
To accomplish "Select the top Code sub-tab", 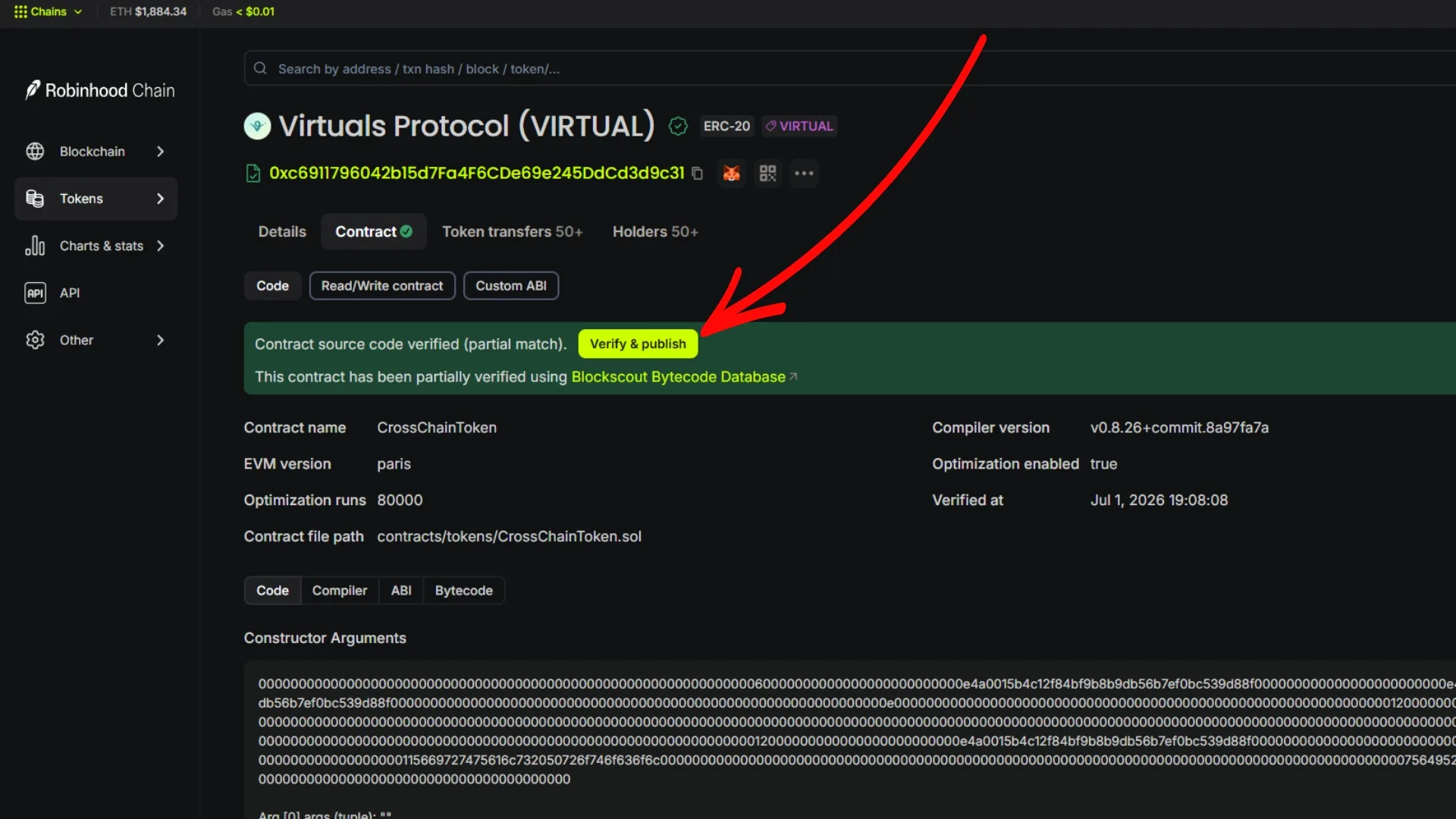I will [x=272, y=286].
